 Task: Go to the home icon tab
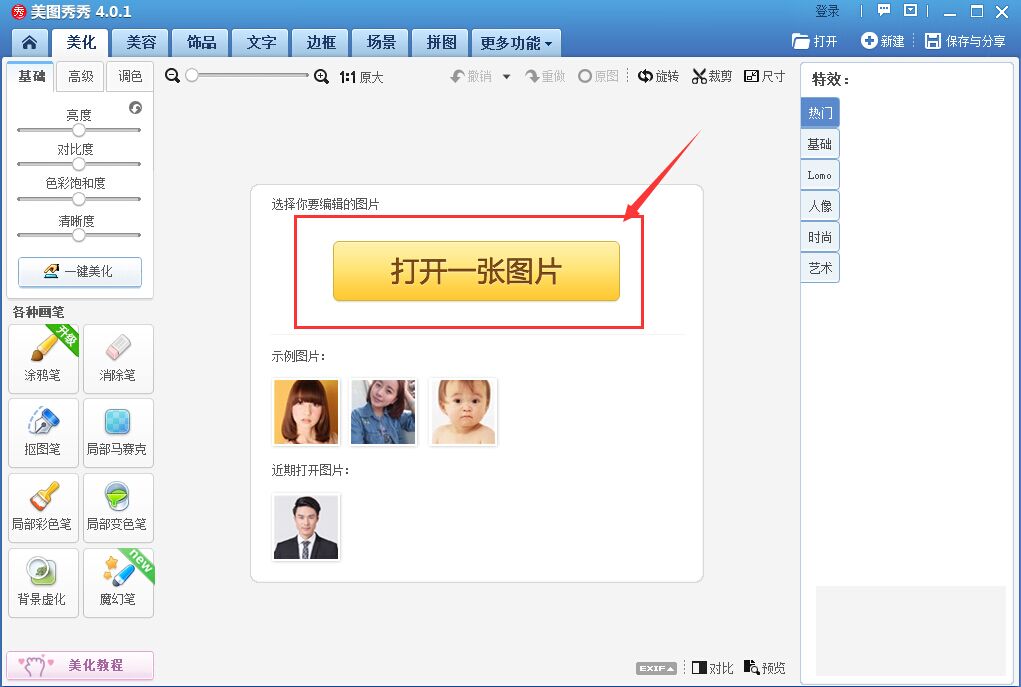[30, 43]
